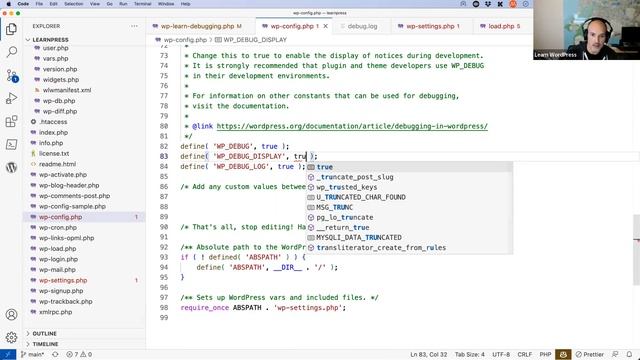Open Run and Debug view icon
This screenshot has height=360, width=640.
pos(11,98)
